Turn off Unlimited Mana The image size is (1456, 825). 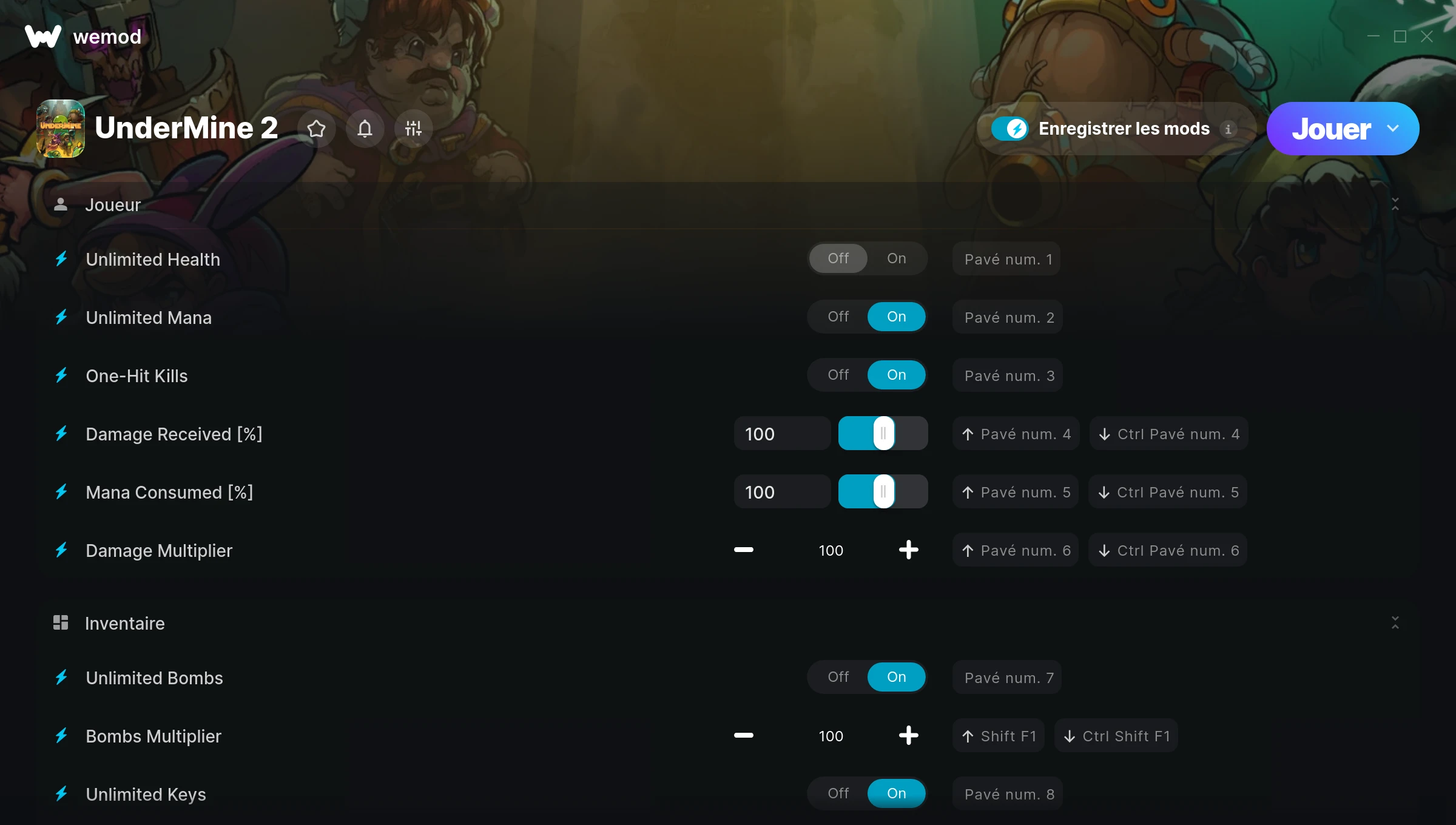pos(838,317)
